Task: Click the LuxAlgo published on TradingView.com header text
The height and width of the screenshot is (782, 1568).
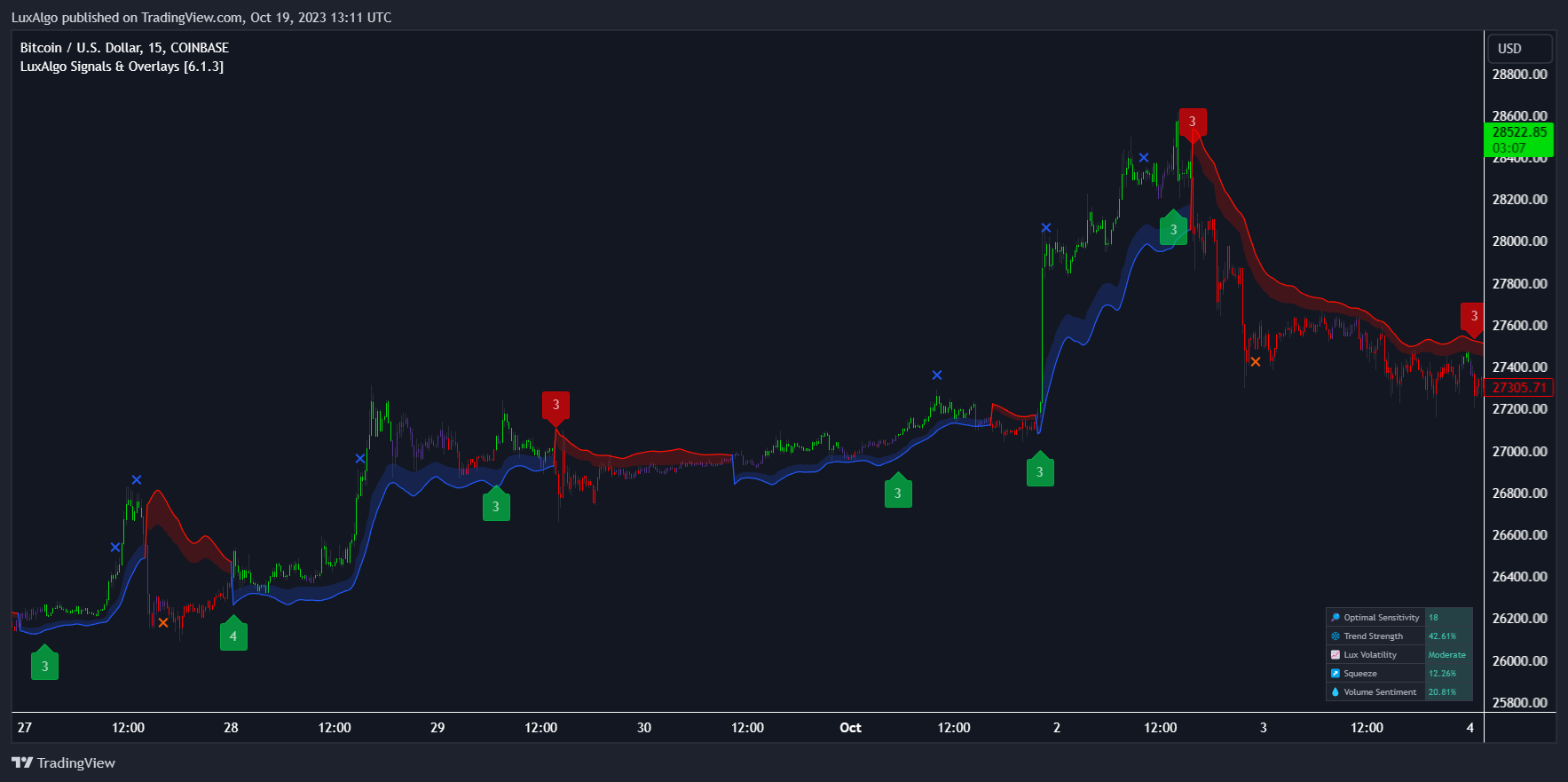Action: coord(201,17)
